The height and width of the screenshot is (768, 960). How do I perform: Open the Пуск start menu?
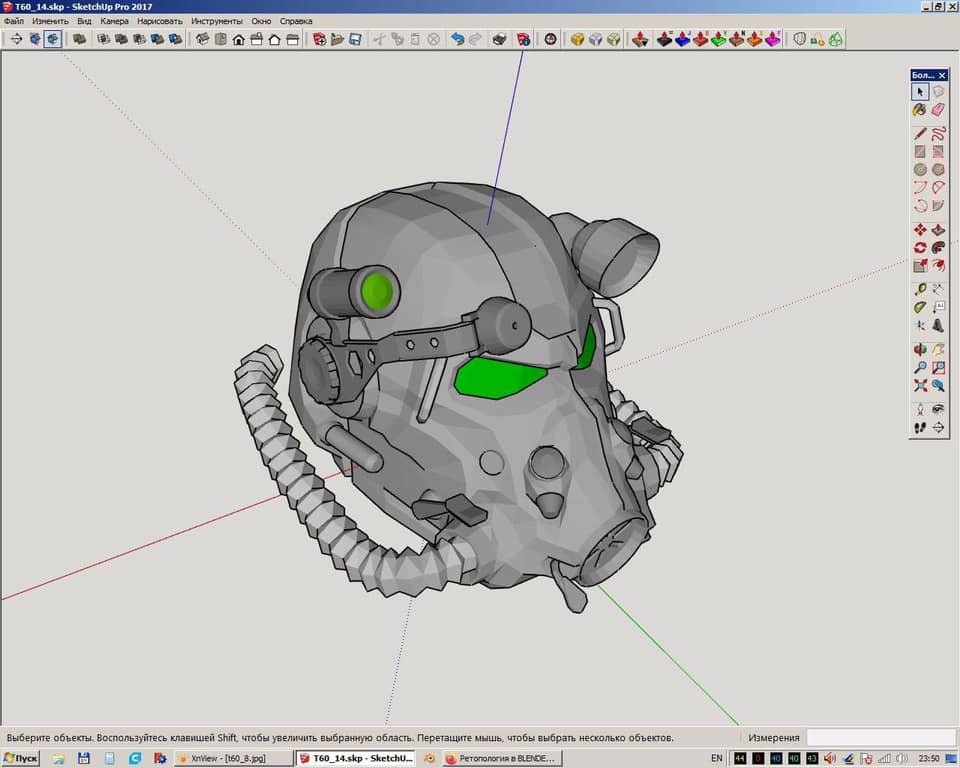[20, 758]
